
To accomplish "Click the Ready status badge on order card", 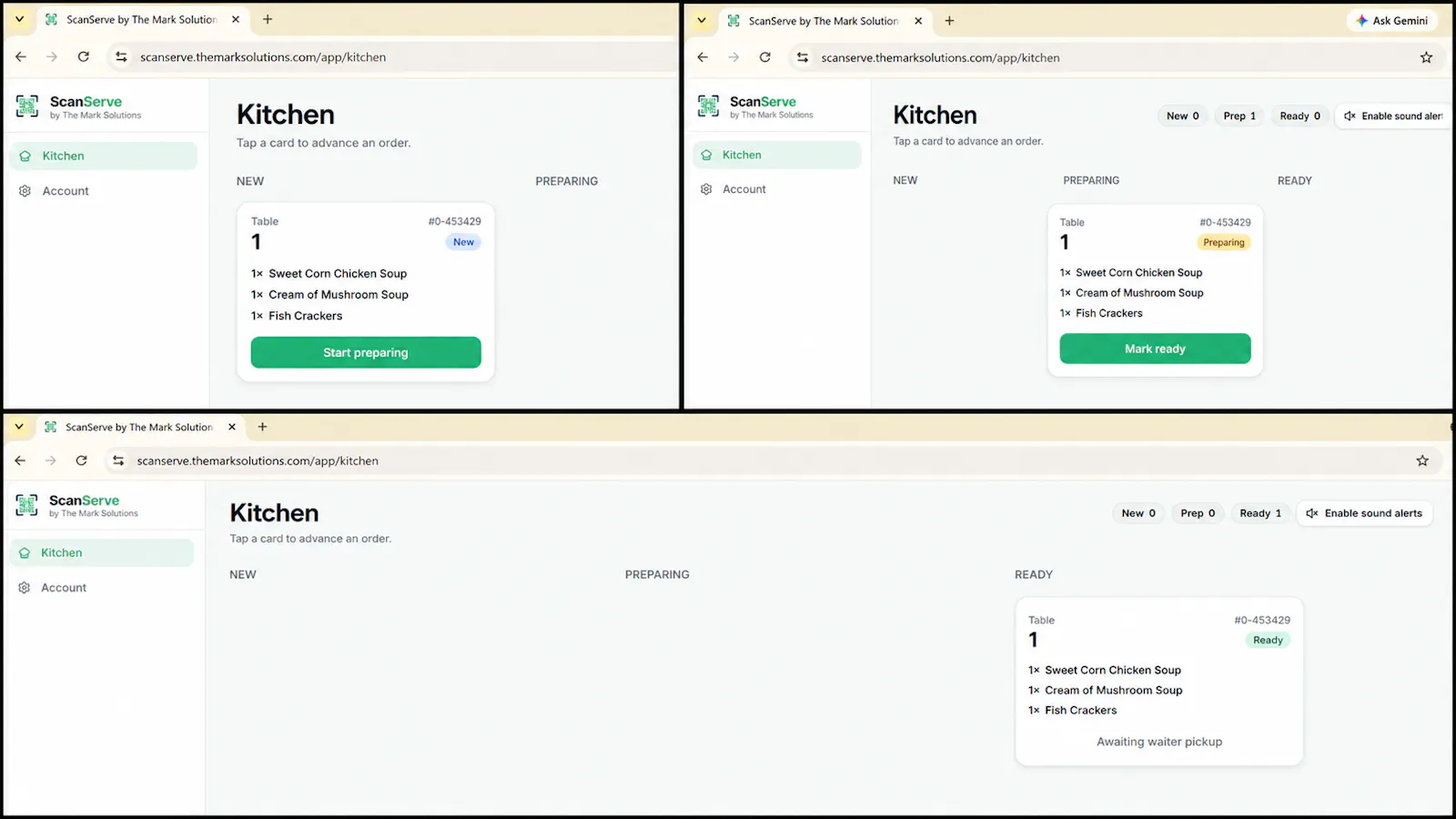I will pyautogui.click(x=1268, y=640).
